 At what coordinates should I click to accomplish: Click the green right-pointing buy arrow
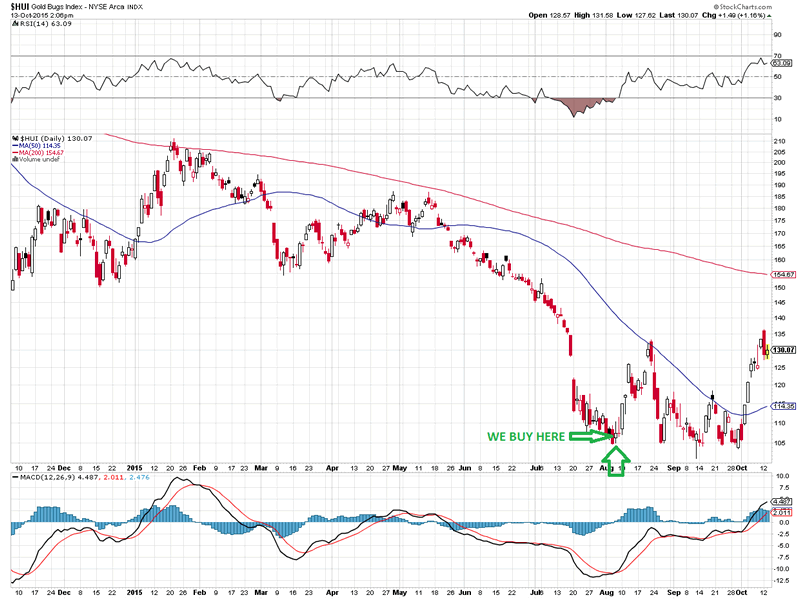(x=598, y=436)
